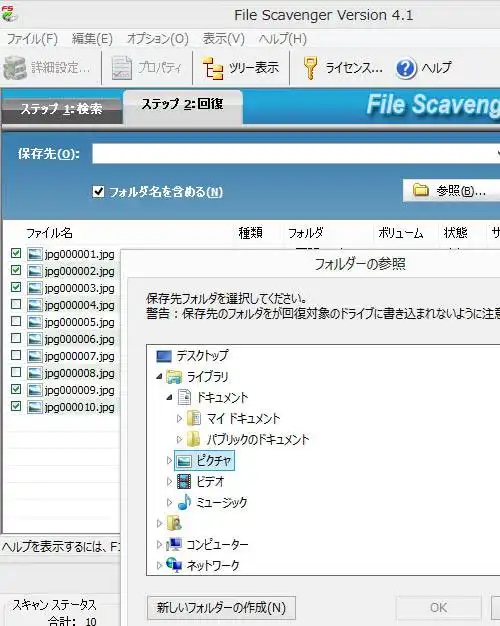Click the File Scavenger app icon in title bar
This screenshot has height=626, width=500.
pos(9,13)
